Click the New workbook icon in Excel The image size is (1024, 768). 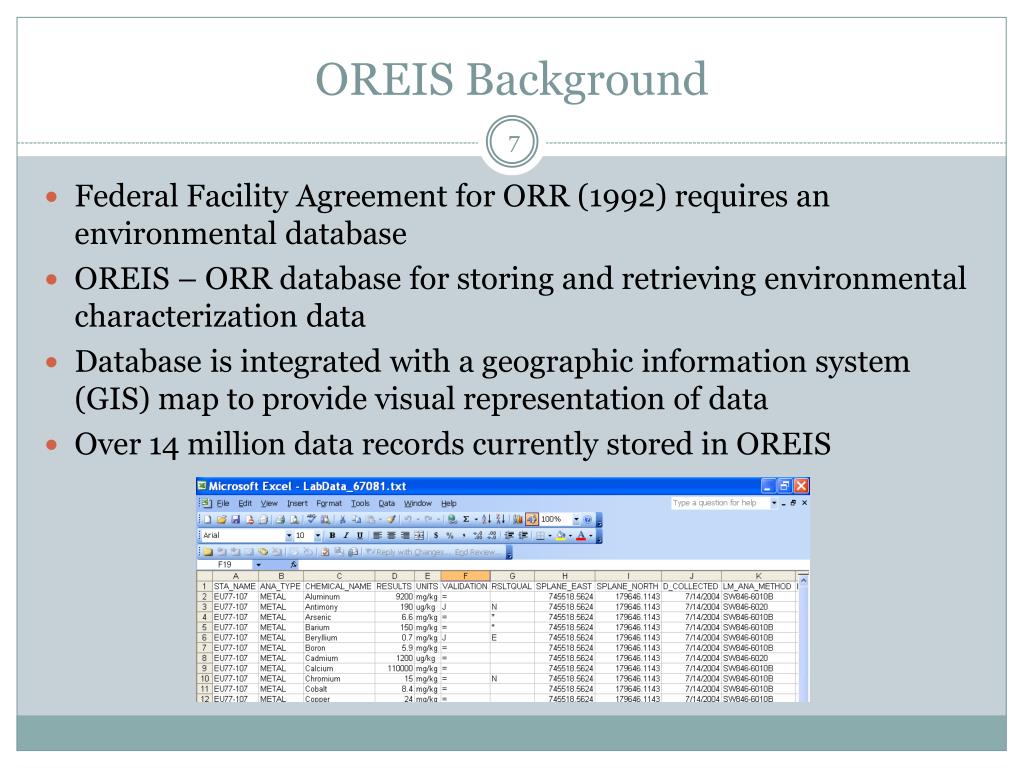[207, 519]
